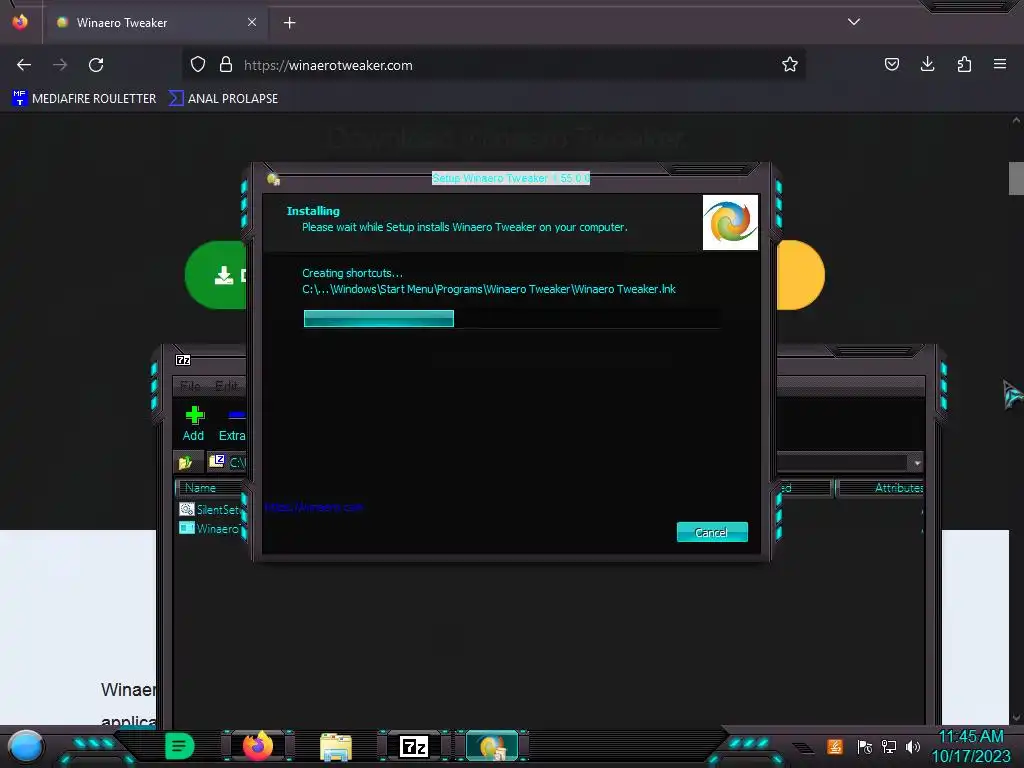Click the Extract button in the 7-Zip window
Image resolution: width=1024 pixels, height=768 pixels.
pyautogui.click(x=232, y=424)
